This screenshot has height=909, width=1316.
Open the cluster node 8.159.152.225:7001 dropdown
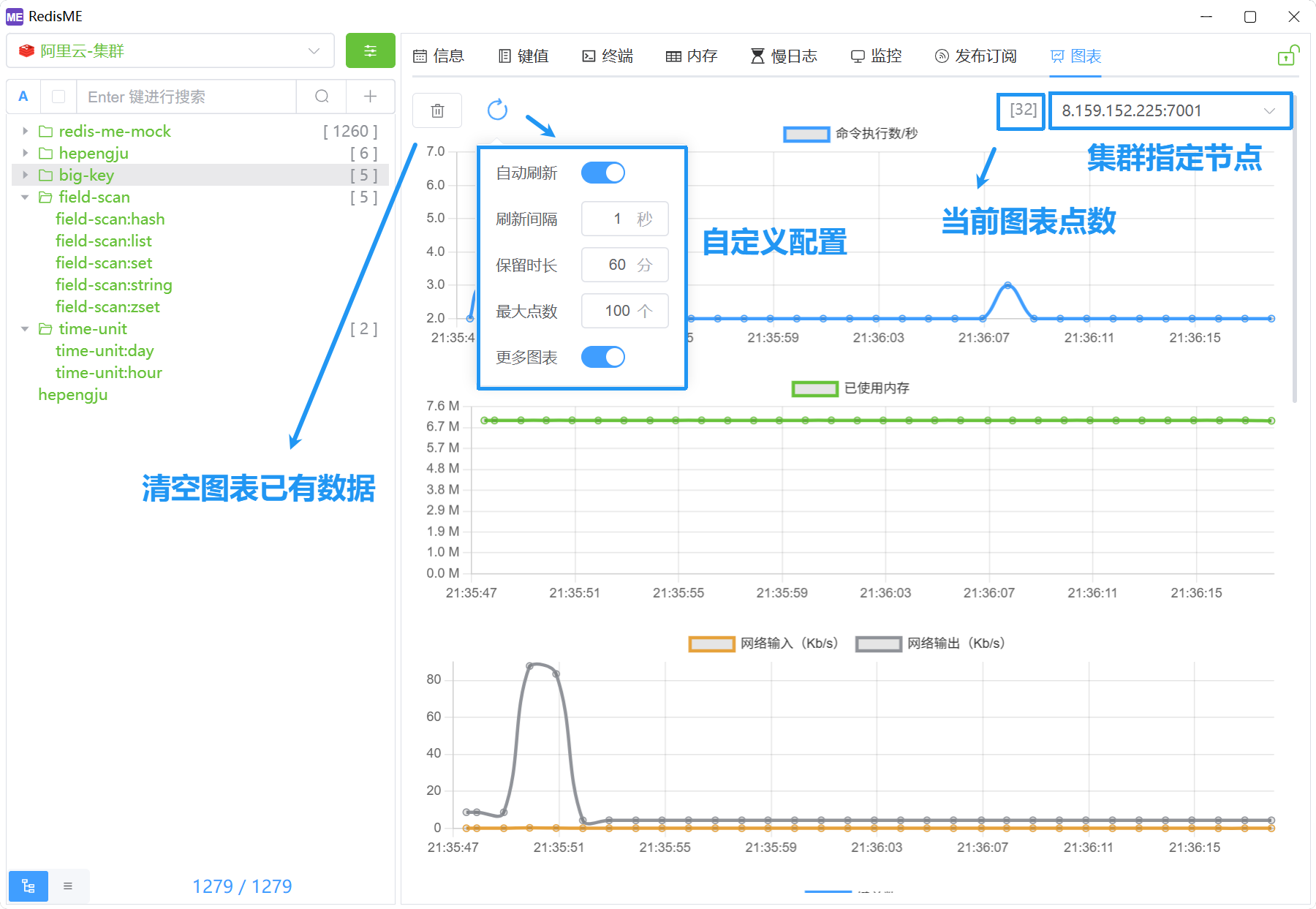point(1170,110)
